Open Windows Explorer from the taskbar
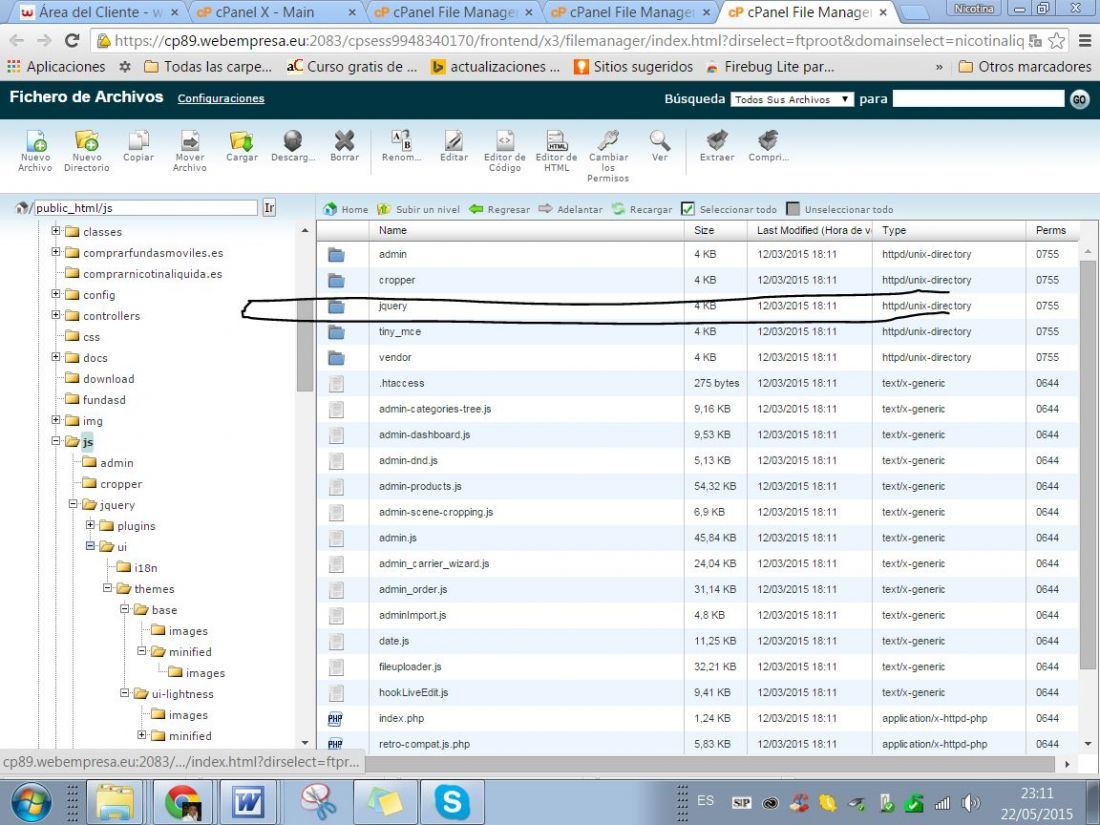Viewport: 1100px width, 825px height. point(115,801)
